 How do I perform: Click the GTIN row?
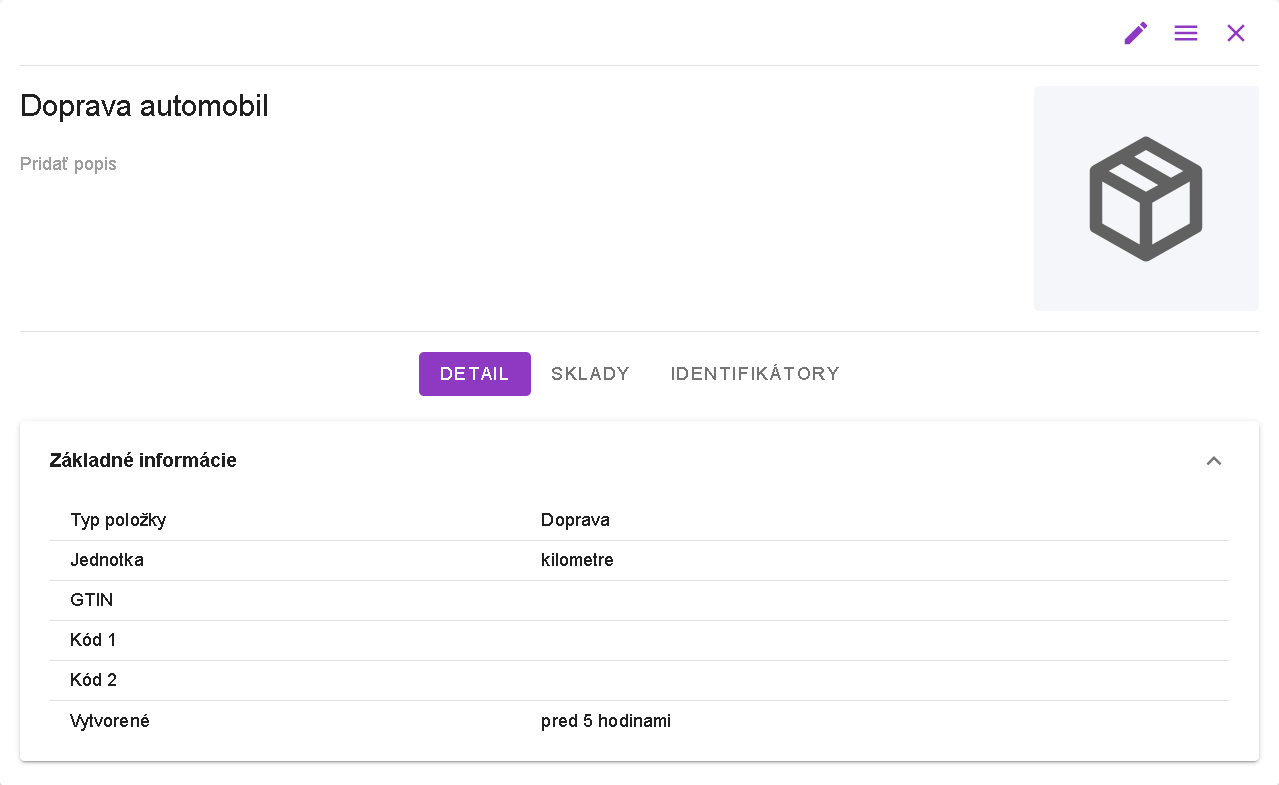click(x=92, y=600)
